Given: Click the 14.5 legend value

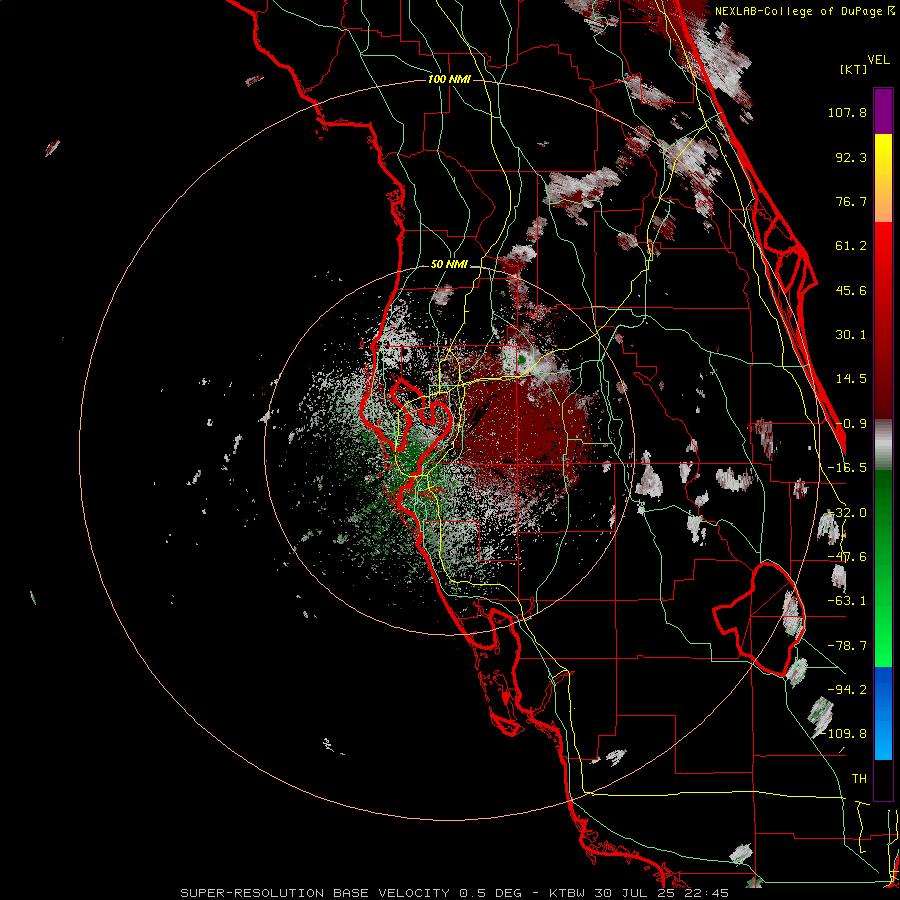Looking at the screenshot, I should [x=851, y=379].
